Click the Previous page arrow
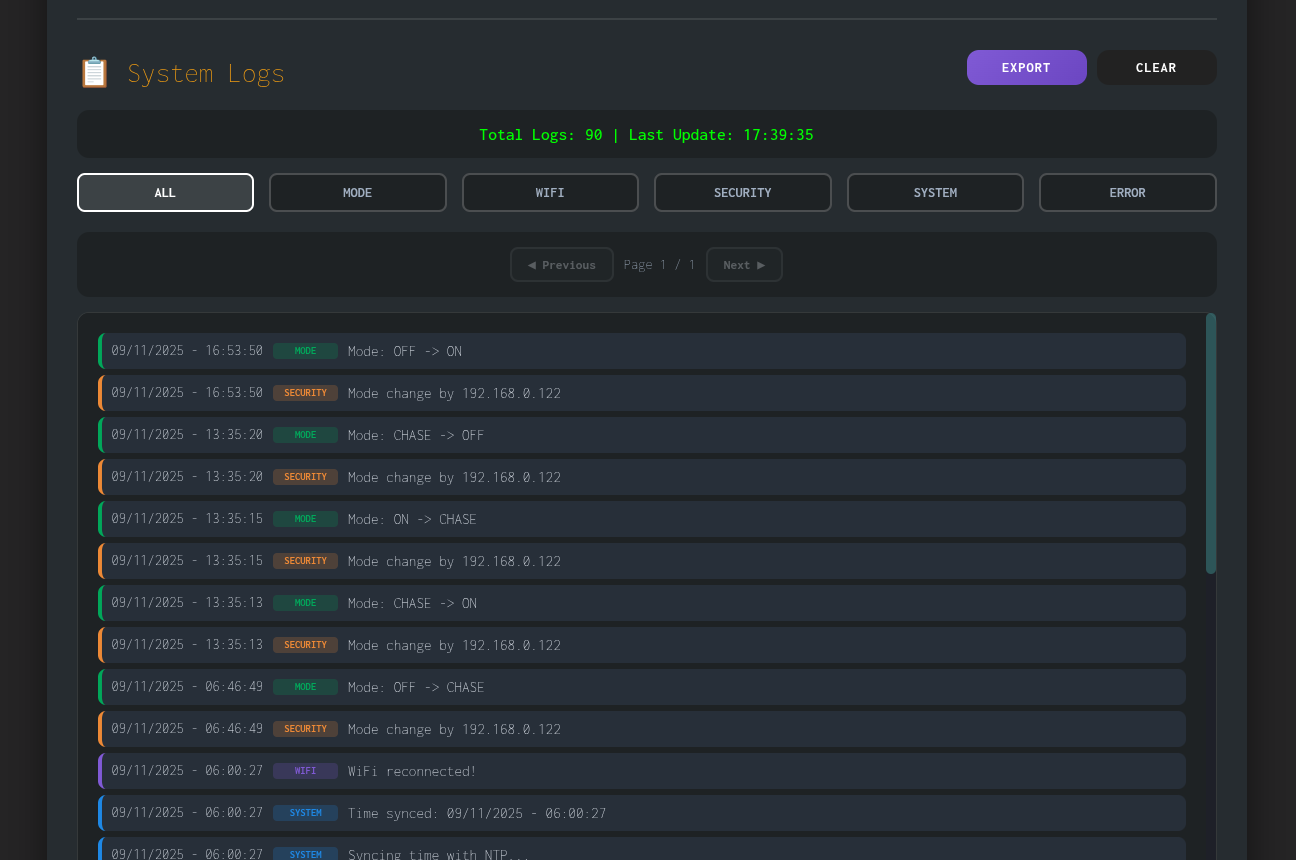This screenshot has width=1296, height=860. click(561, 264)
